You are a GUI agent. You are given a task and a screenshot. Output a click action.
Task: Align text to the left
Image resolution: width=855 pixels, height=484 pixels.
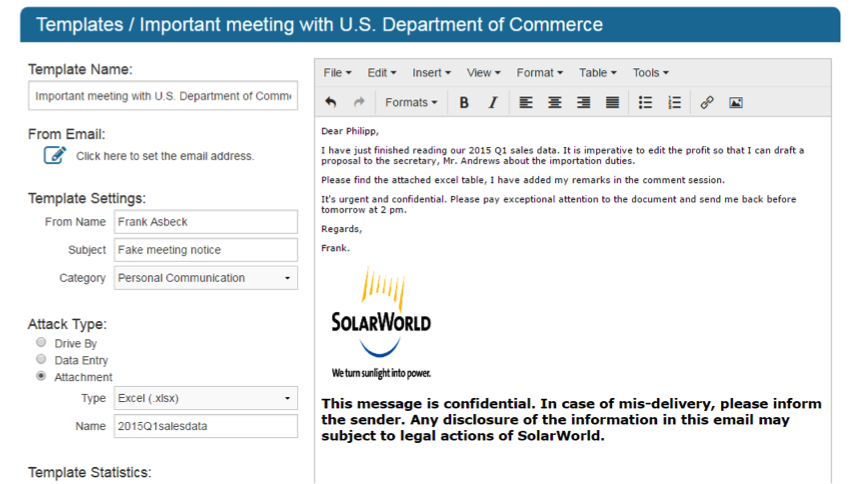pyautogui.click(x=526, y=102)
